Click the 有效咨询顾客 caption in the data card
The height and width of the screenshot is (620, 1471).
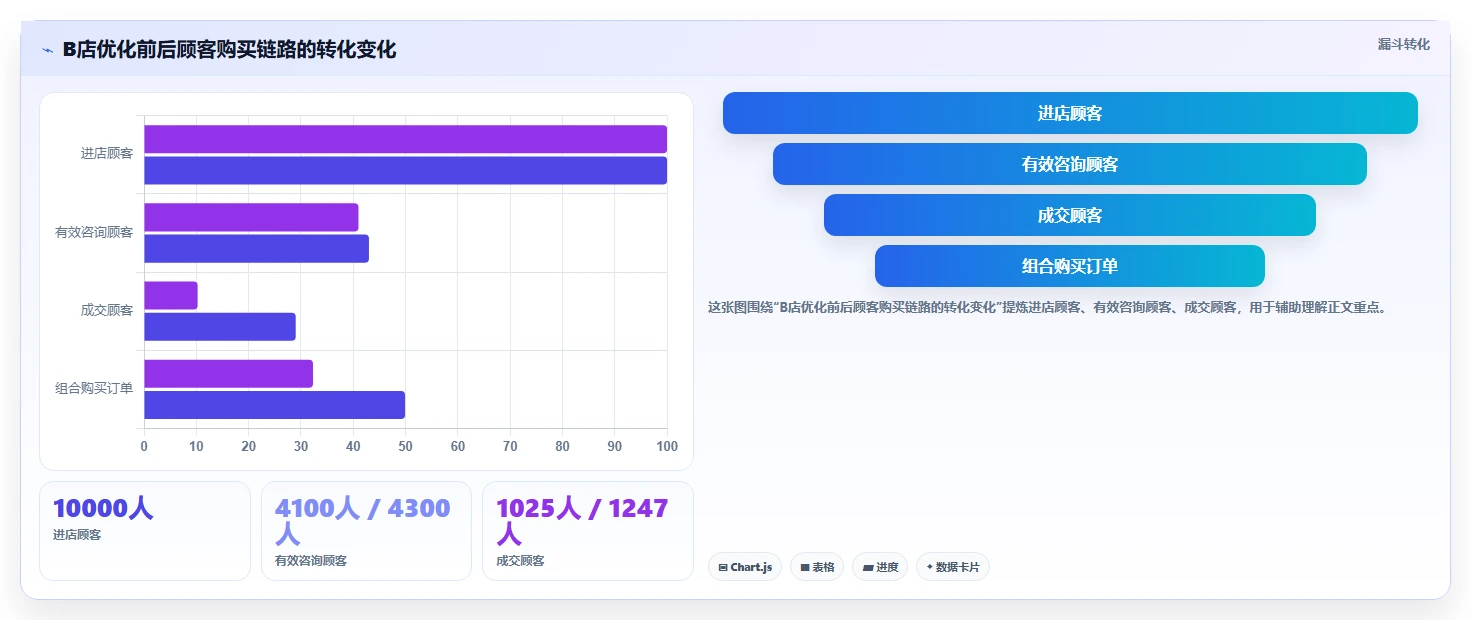[311, 561]
